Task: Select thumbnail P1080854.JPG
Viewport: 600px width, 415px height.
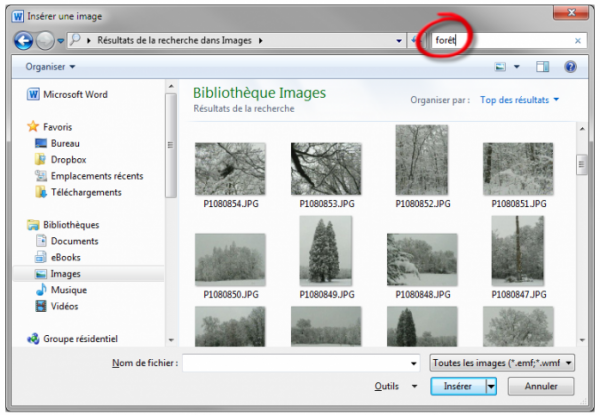Action: click(229, 168)
